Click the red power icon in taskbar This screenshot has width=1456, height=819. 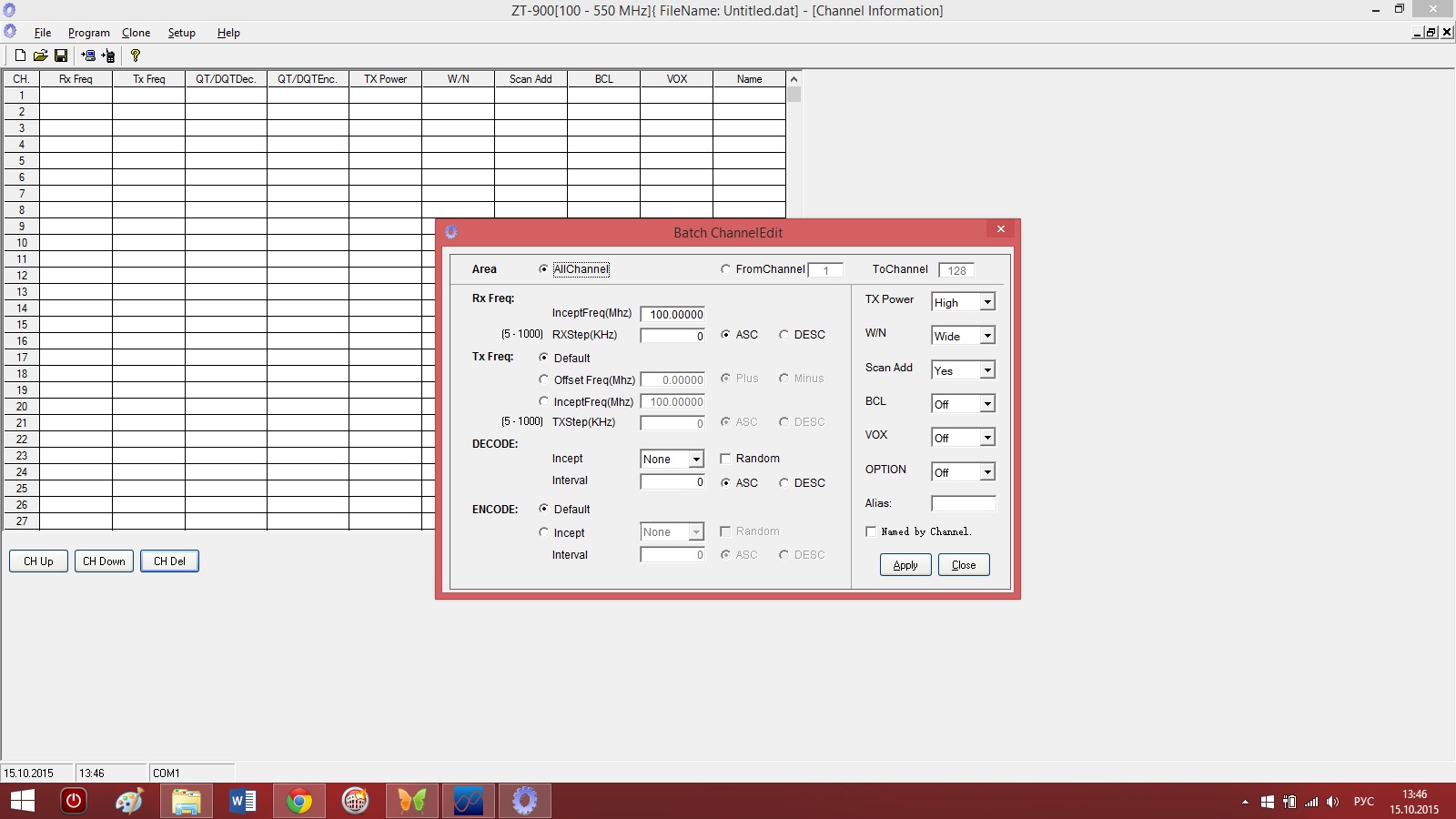click(74, 801)
